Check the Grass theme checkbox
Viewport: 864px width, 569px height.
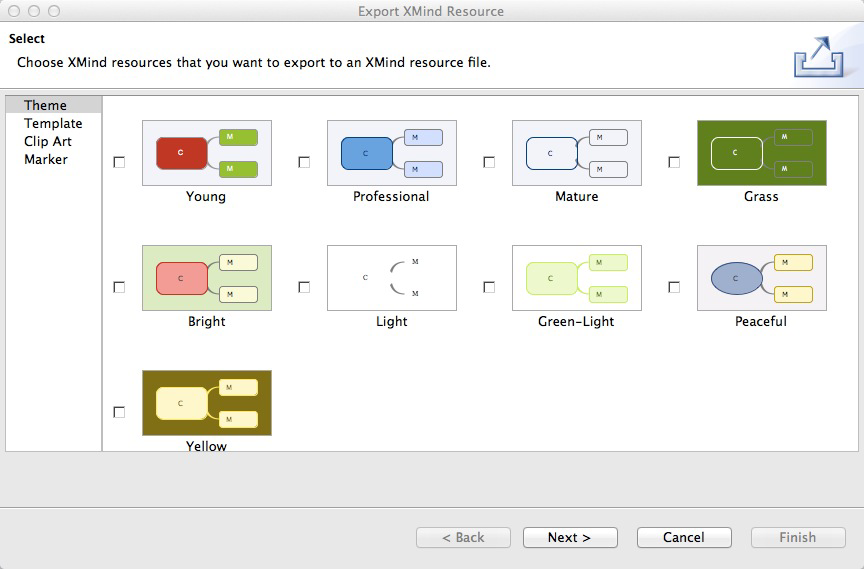click(674, 162)
